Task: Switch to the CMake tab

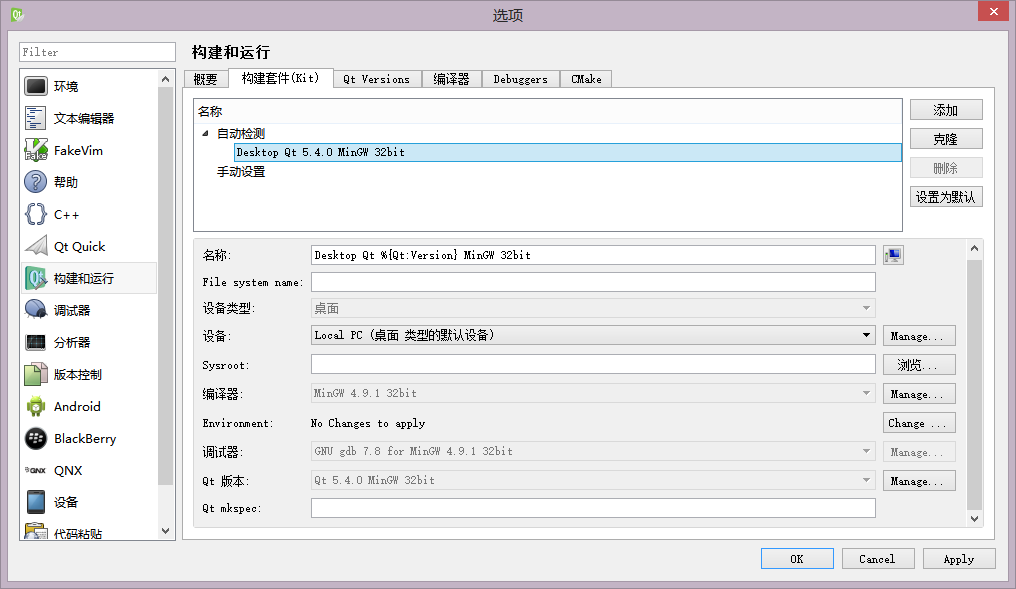Action: click(x=586, y=79)
